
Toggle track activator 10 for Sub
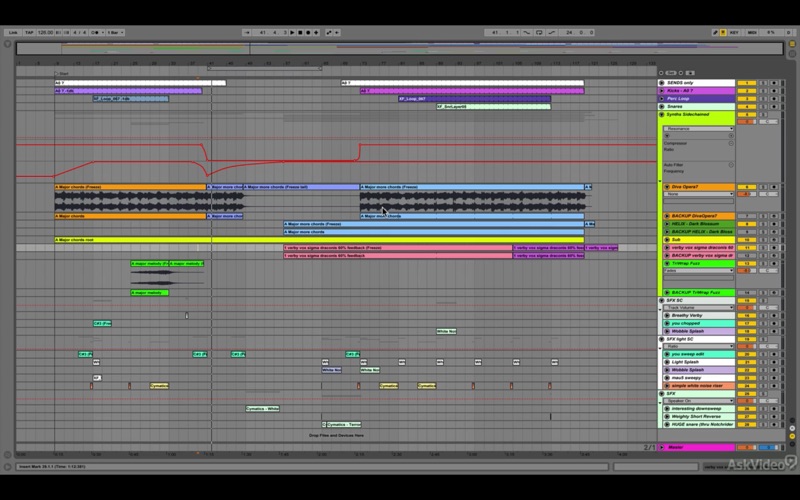pos(747,240)
